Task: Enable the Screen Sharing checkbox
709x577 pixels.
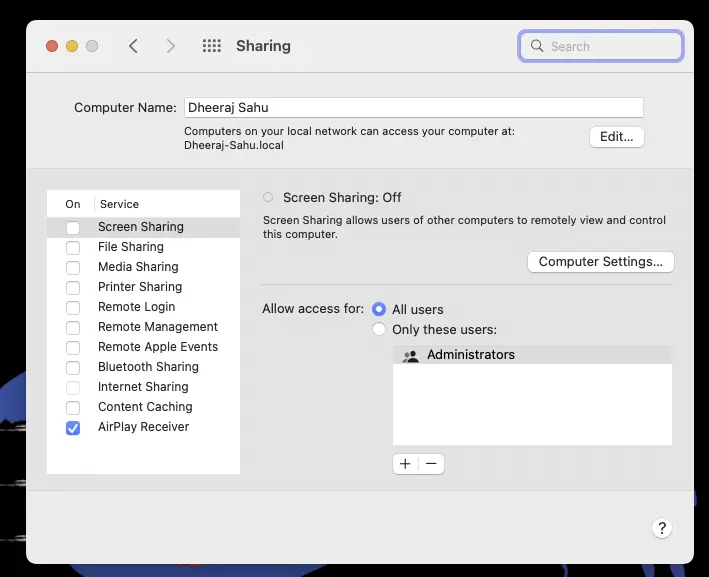Action: coord(73,227)
